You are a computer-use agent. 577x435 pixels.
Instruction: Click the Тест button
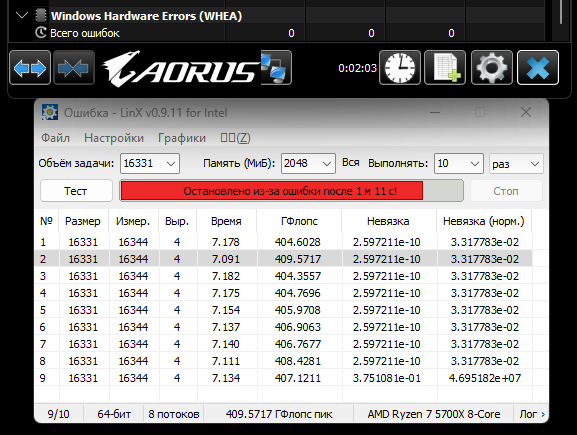coord(76,191)
